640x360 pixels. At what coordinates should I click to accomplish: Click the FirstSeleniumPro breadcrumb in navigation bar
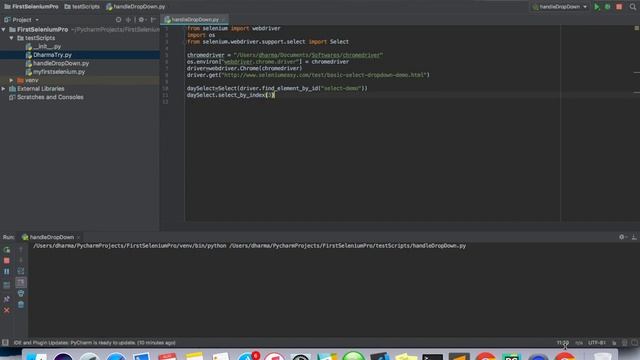pyautogui.click(x=31, y=7)
